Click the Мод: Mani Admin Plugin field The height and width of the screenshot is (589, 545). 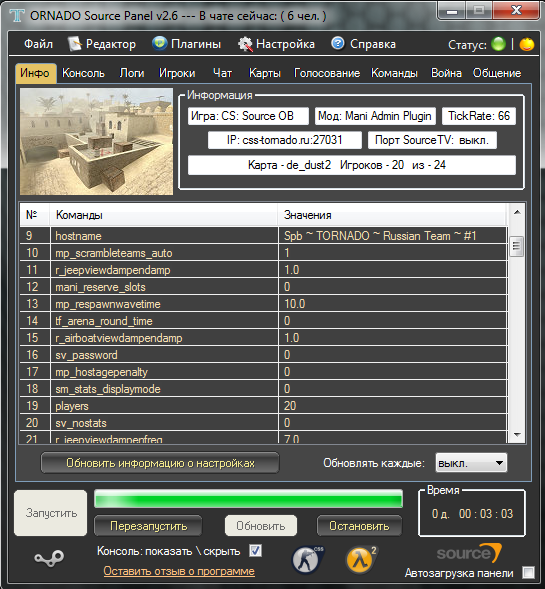pyautogui.click(x=375, y=116)
